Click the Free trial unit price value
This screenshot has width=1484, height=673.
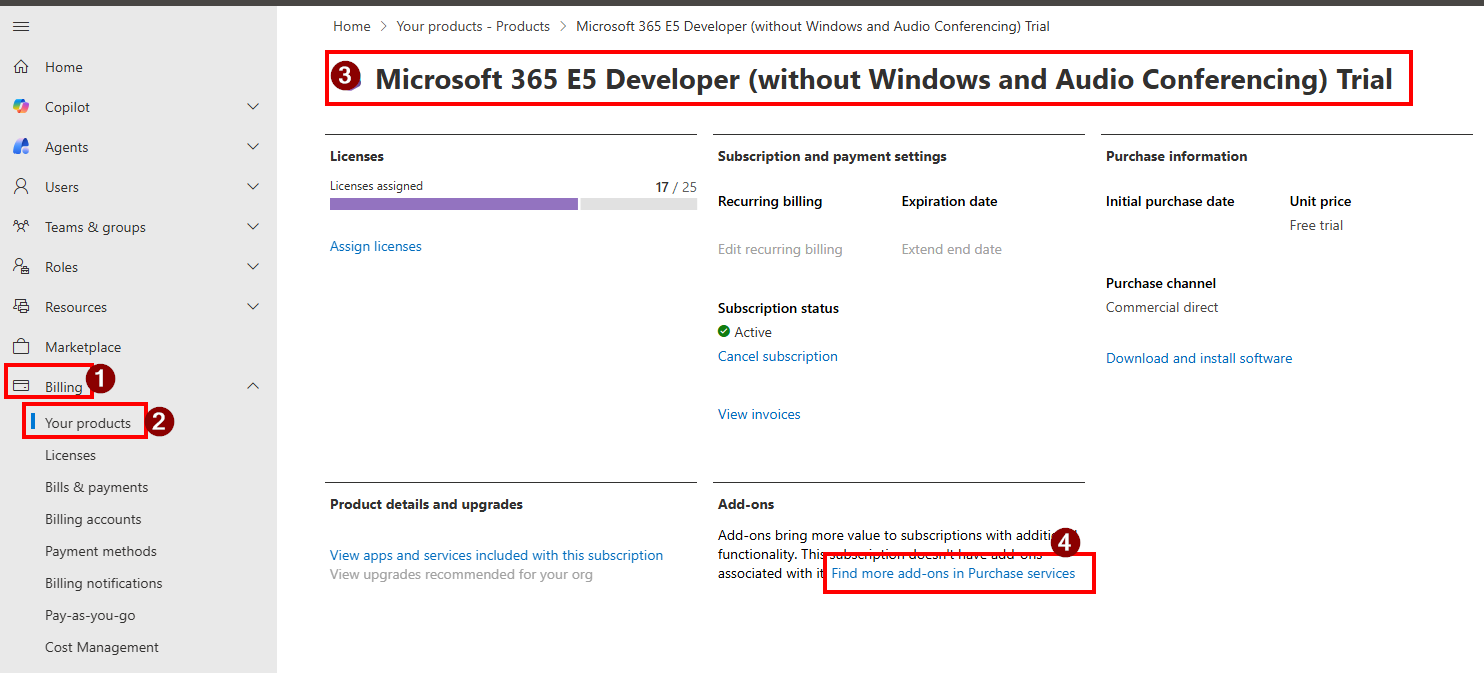(1316, 225)
